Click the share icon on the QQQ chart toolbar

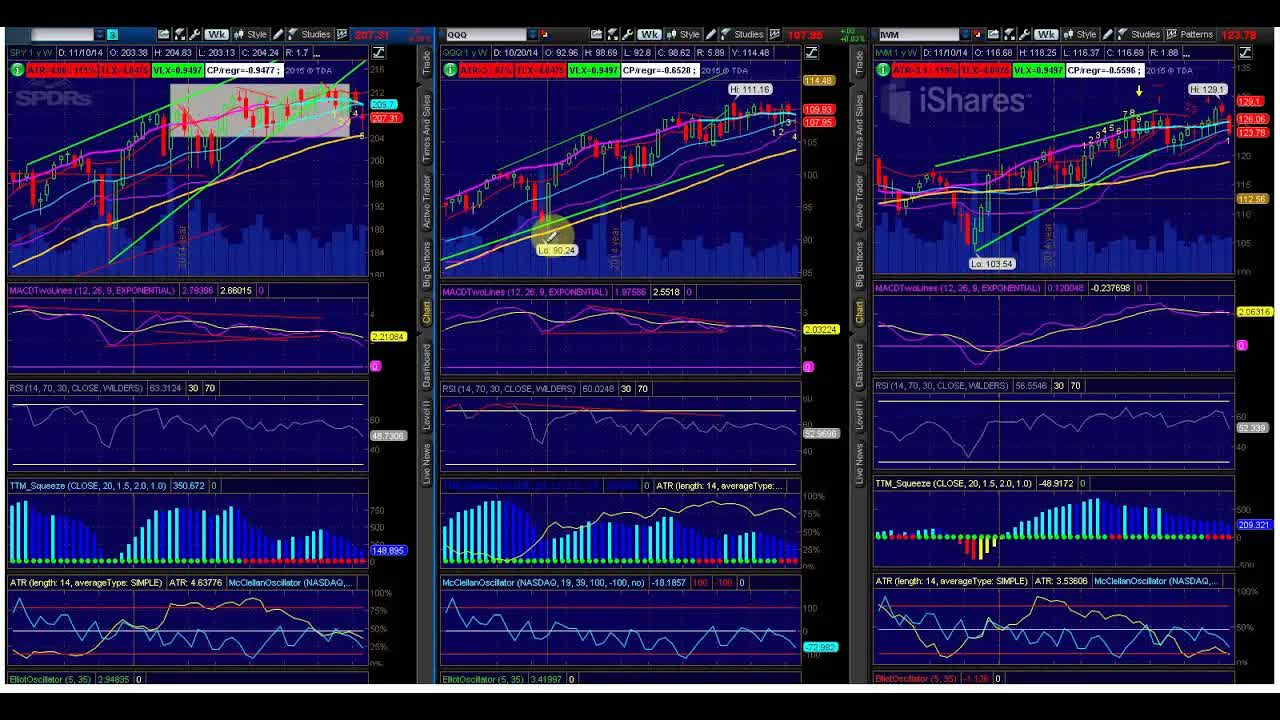[x=596, y=34]
